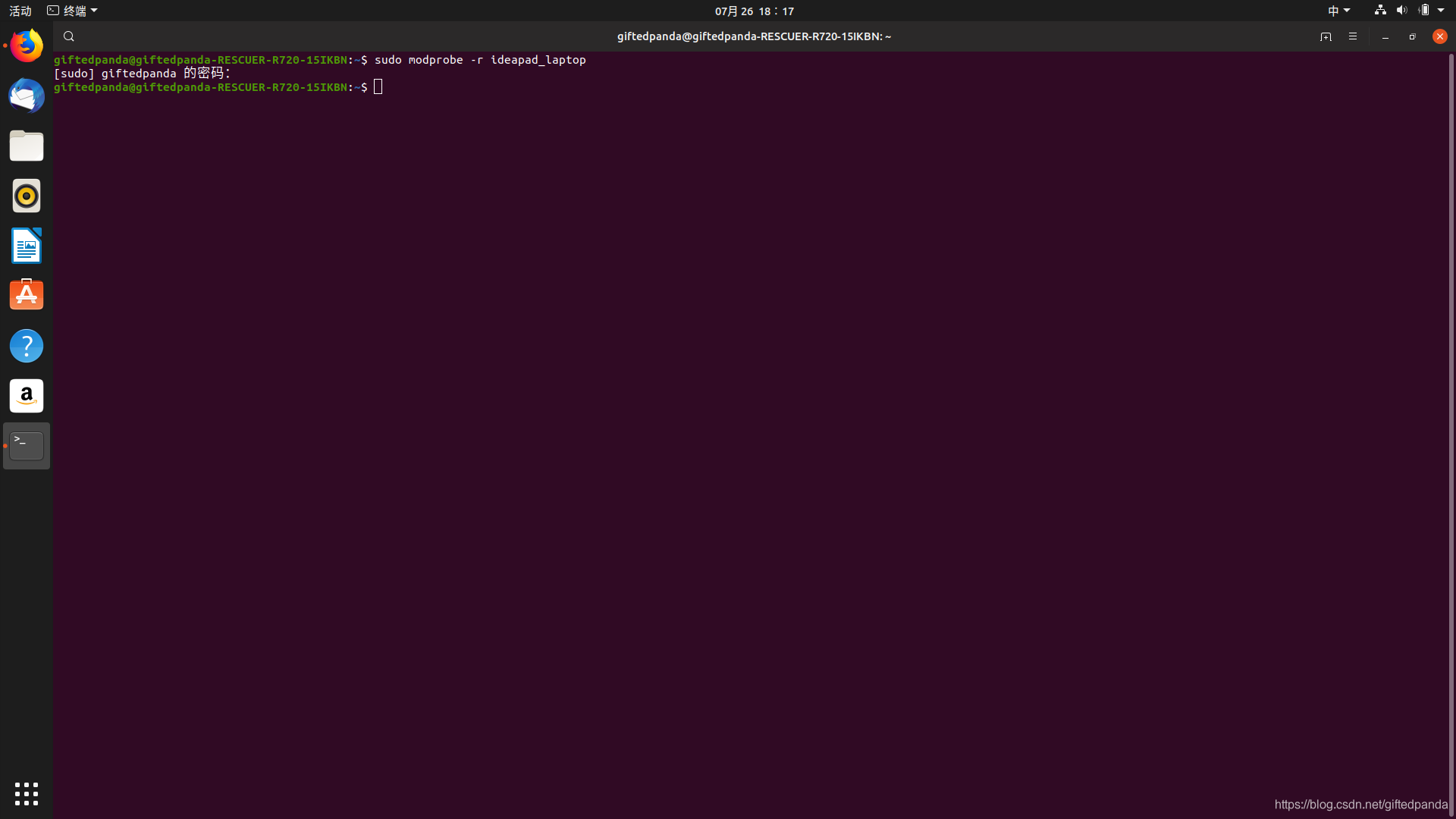Open Ubuntu Software store icon
Screen dimensions: 1456x819
point(27,295)
